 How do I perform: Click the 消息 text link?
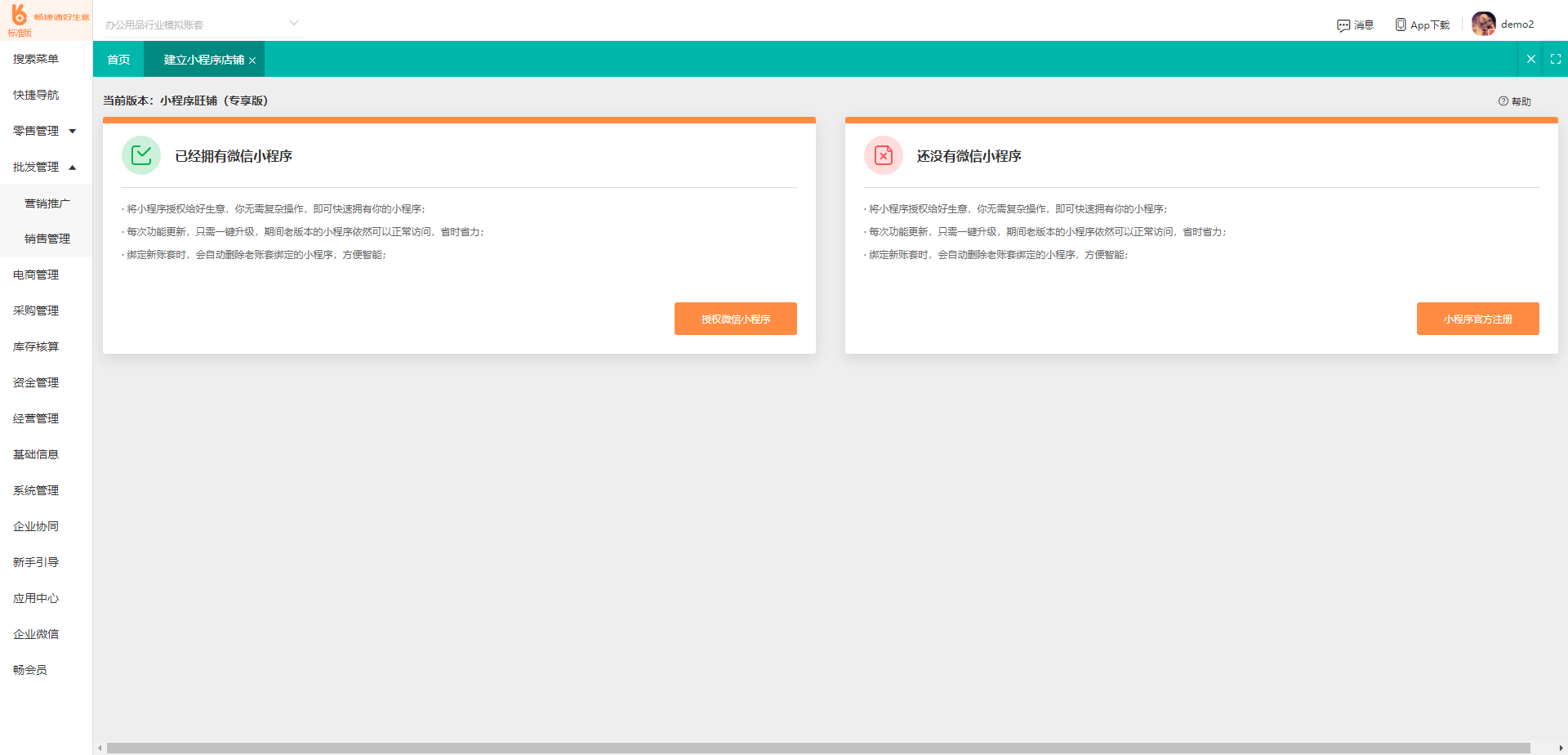tap(1364, 25)
